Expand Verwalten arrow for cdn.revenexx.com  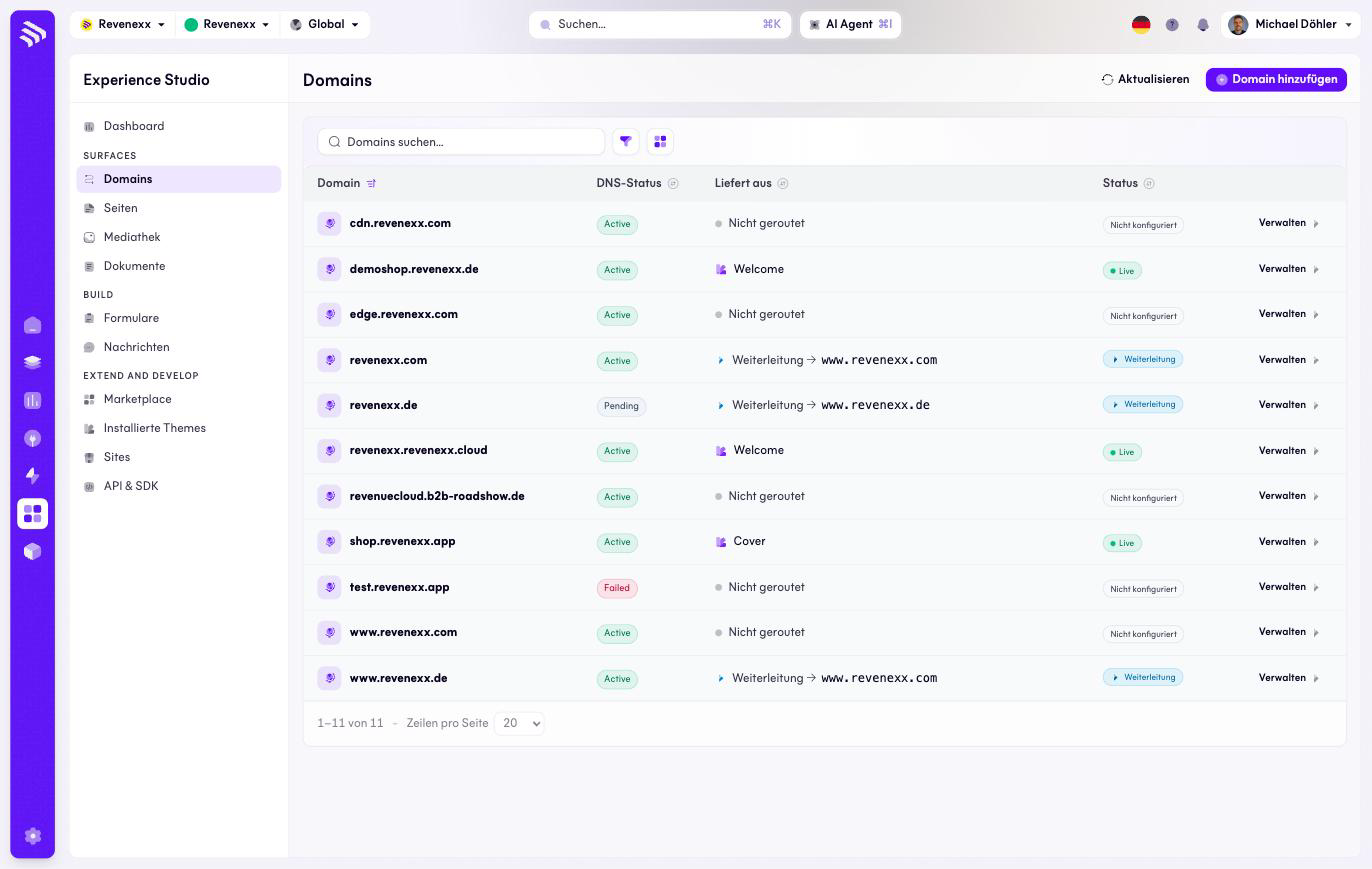pos(1316,224)
